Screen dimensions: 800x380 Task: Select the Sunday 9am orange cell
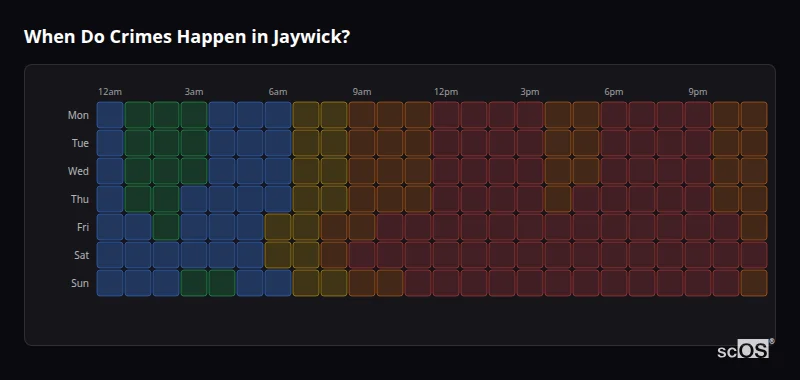[x=362, y=283]
